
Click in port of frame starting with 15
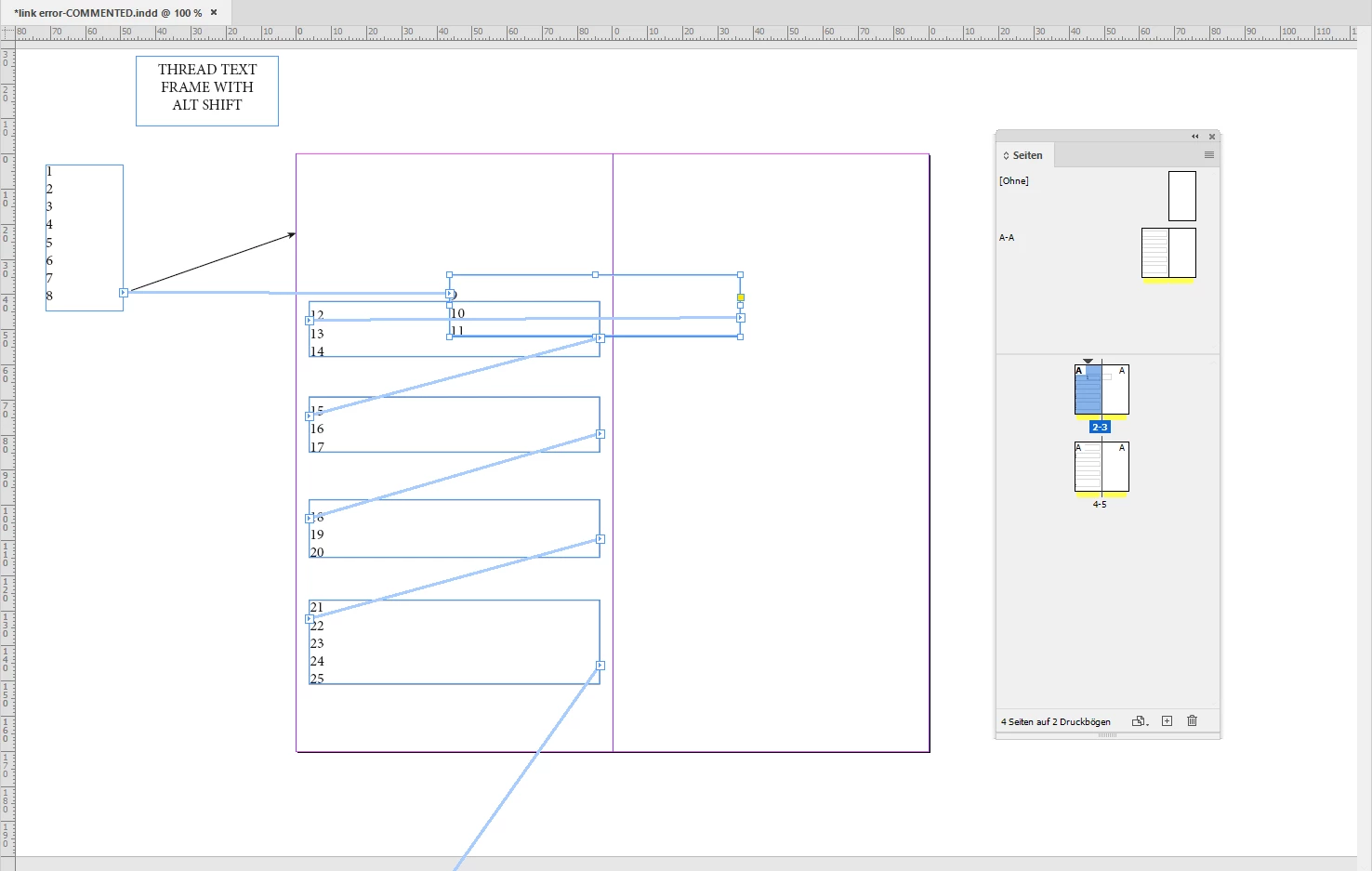(310, 416)
